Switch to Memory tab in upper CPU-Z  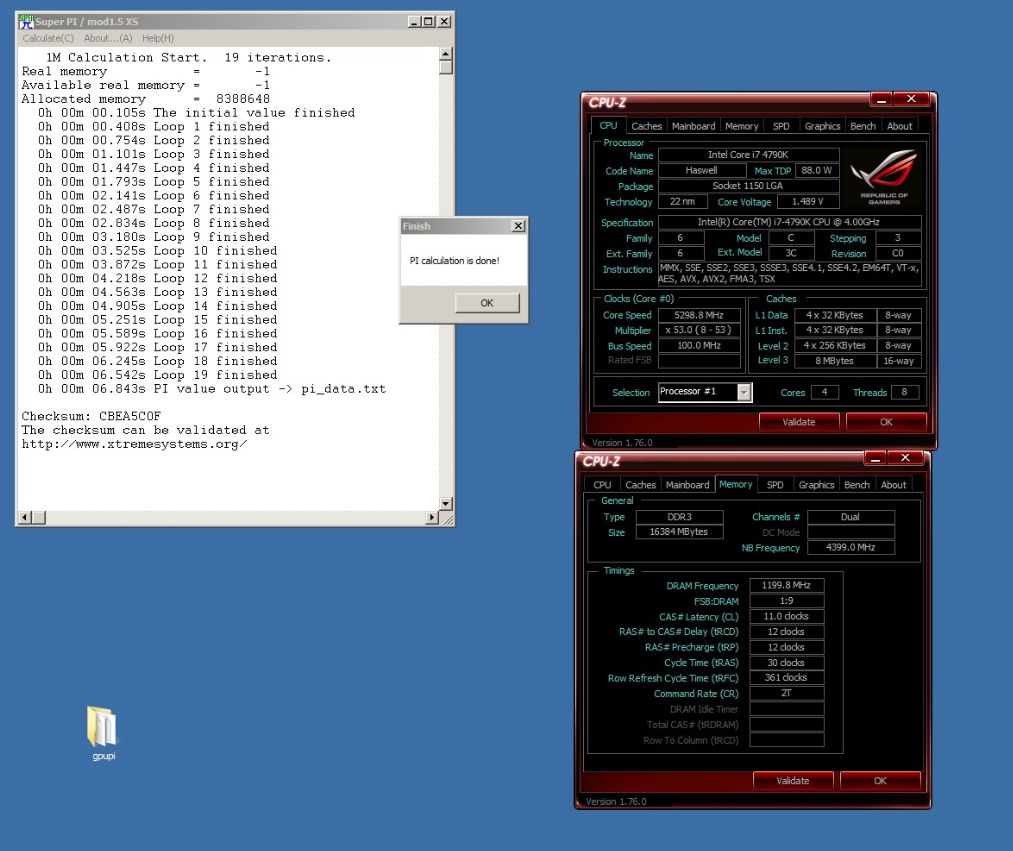[x=741, y=126]
